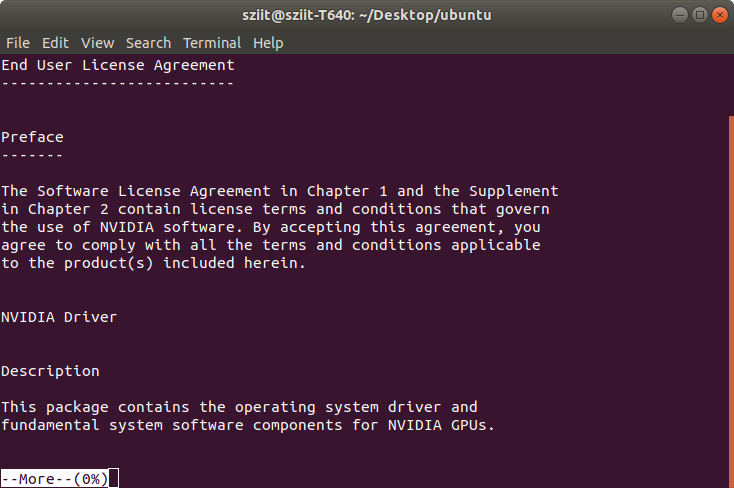
Task: Click the 'Description' heading text
Action: point(50,371)
